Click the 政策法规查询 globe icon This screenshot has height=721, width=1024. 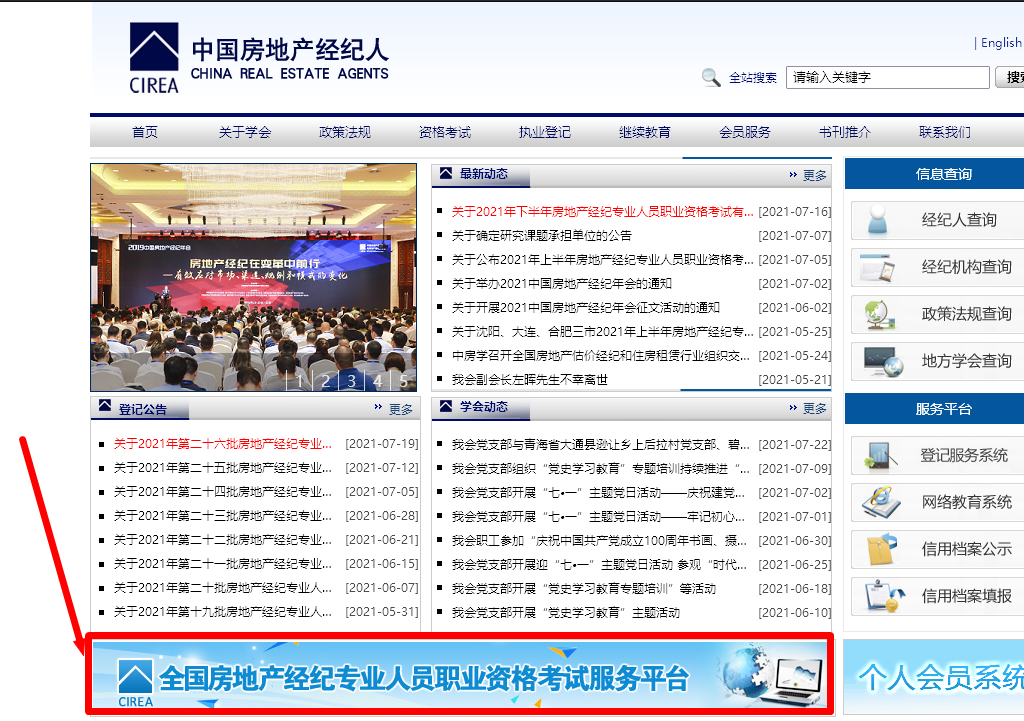(x=879, y=314)
